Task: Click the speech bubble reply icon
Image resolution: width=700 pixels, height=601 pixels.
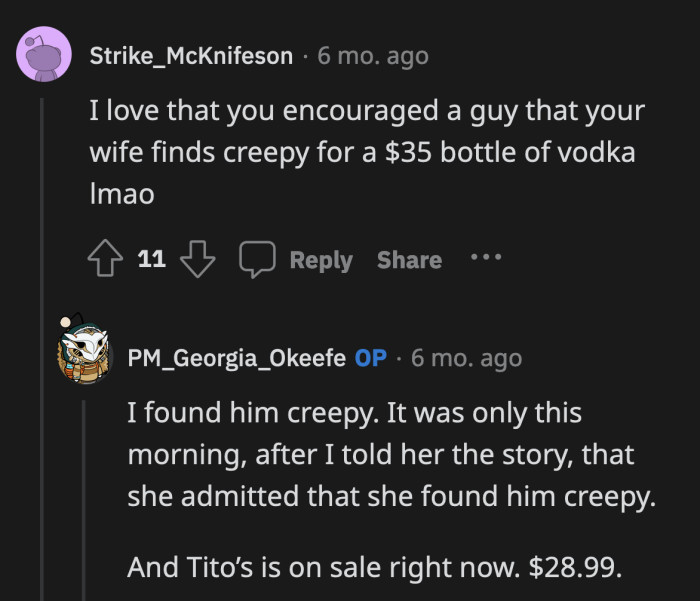Action: pyautogui.click(x=257, y=260)
